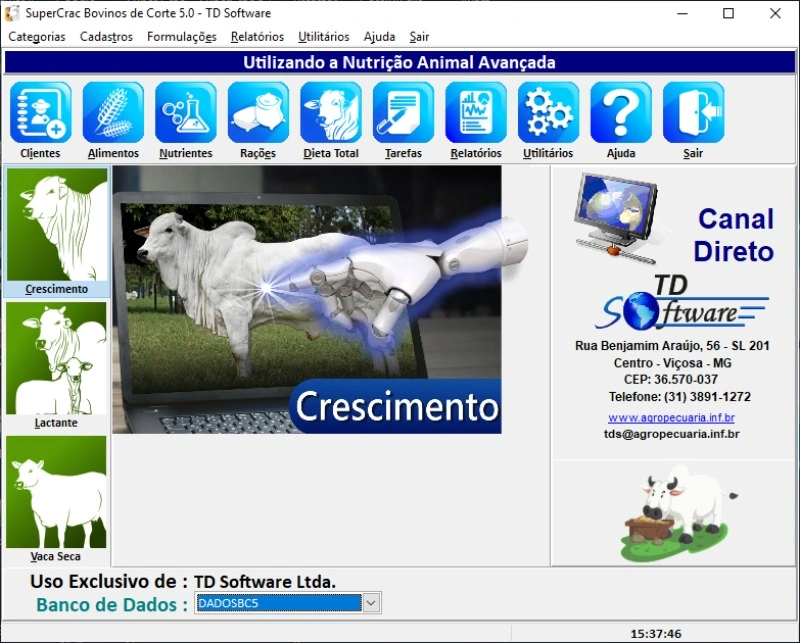
Task: Open the Tarefas document icon
Action: coord(403,113)
